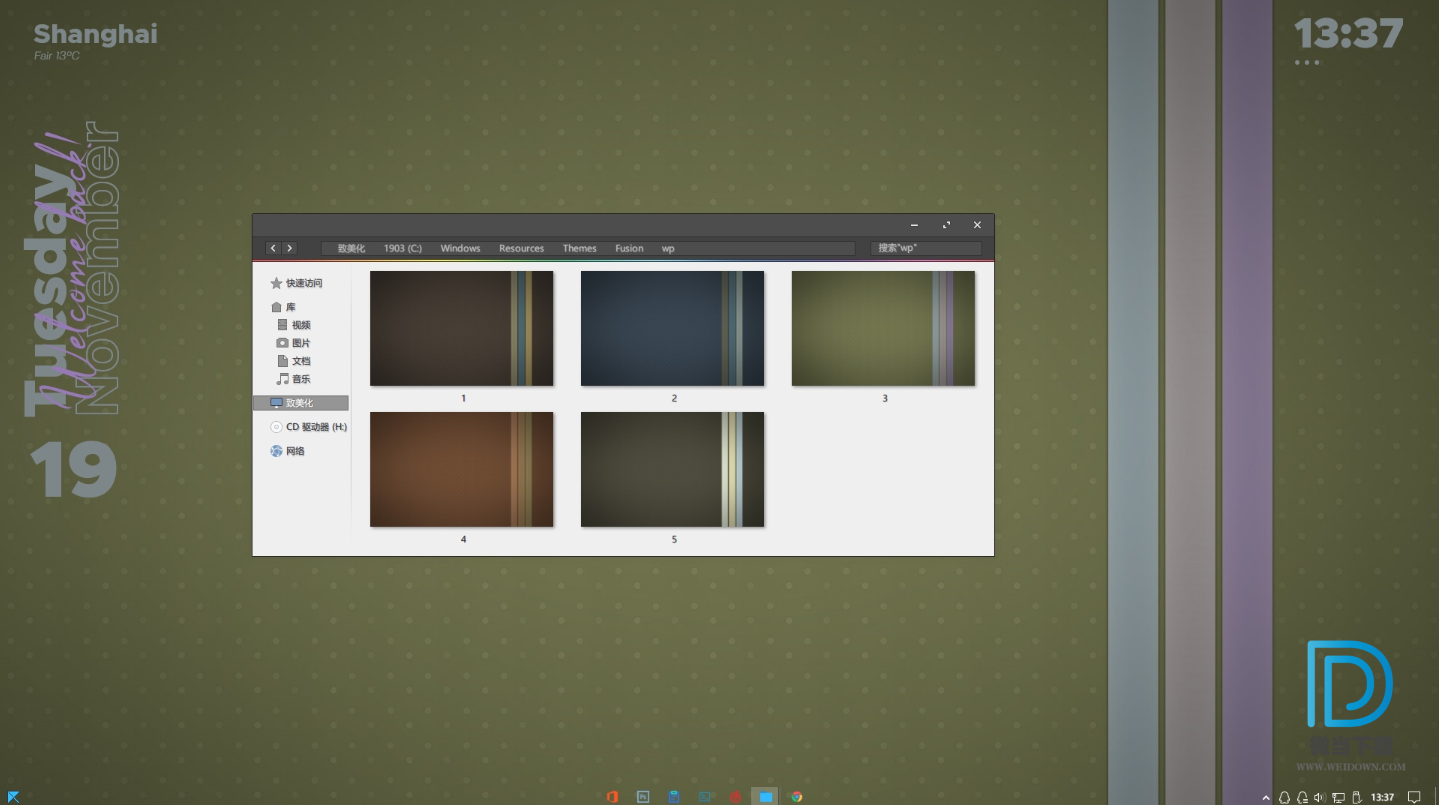Select wallpaper thumbnail 1 (dark brown)
Screen dimensions: 1439x805
(x=462, y=328)
